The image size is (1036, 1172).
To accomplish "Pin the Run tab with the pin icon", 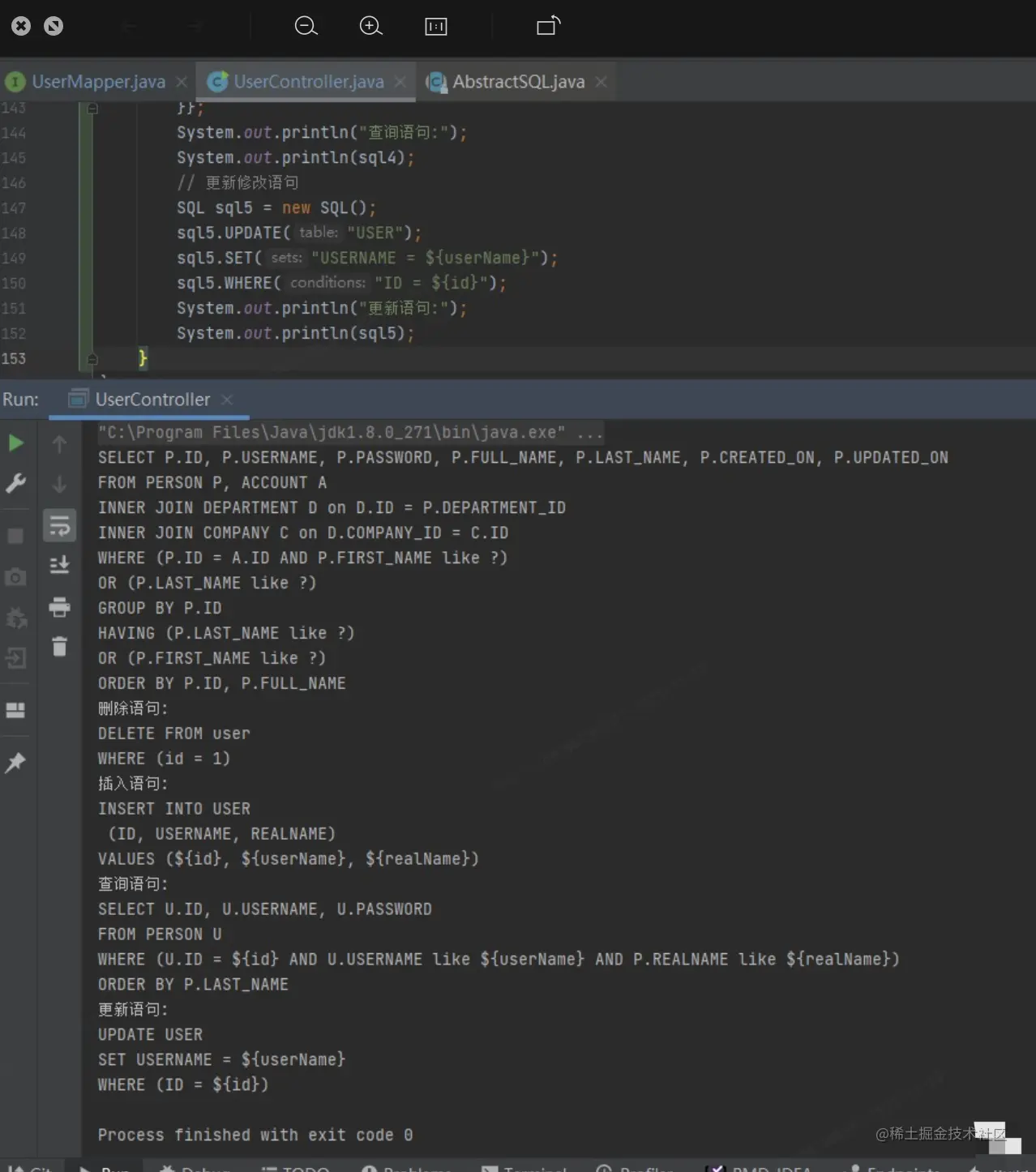I will (x=15, y=762).
